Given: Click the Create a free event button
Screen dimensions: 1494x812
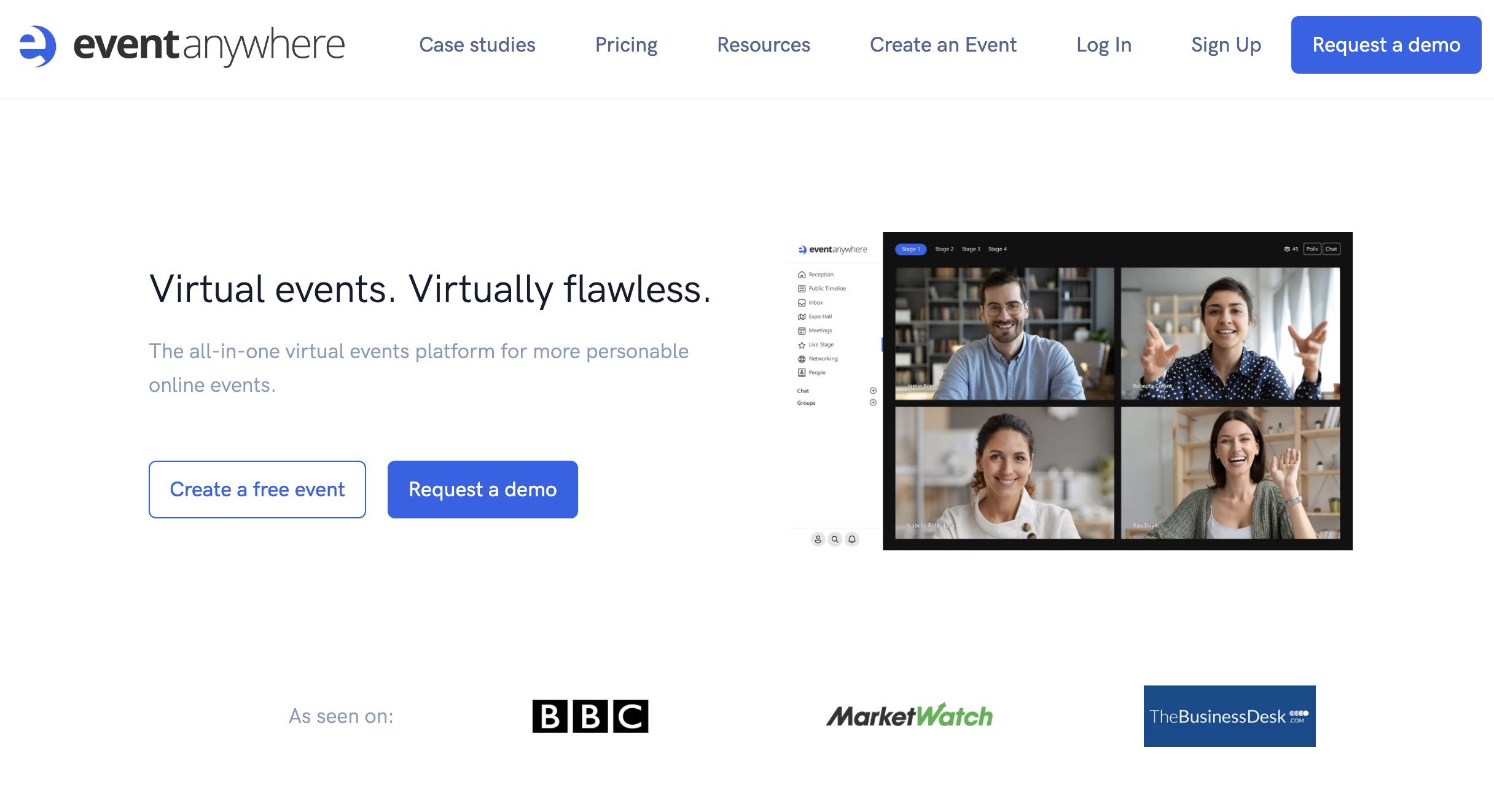Looking at the screenshot, I should (257, 490).
